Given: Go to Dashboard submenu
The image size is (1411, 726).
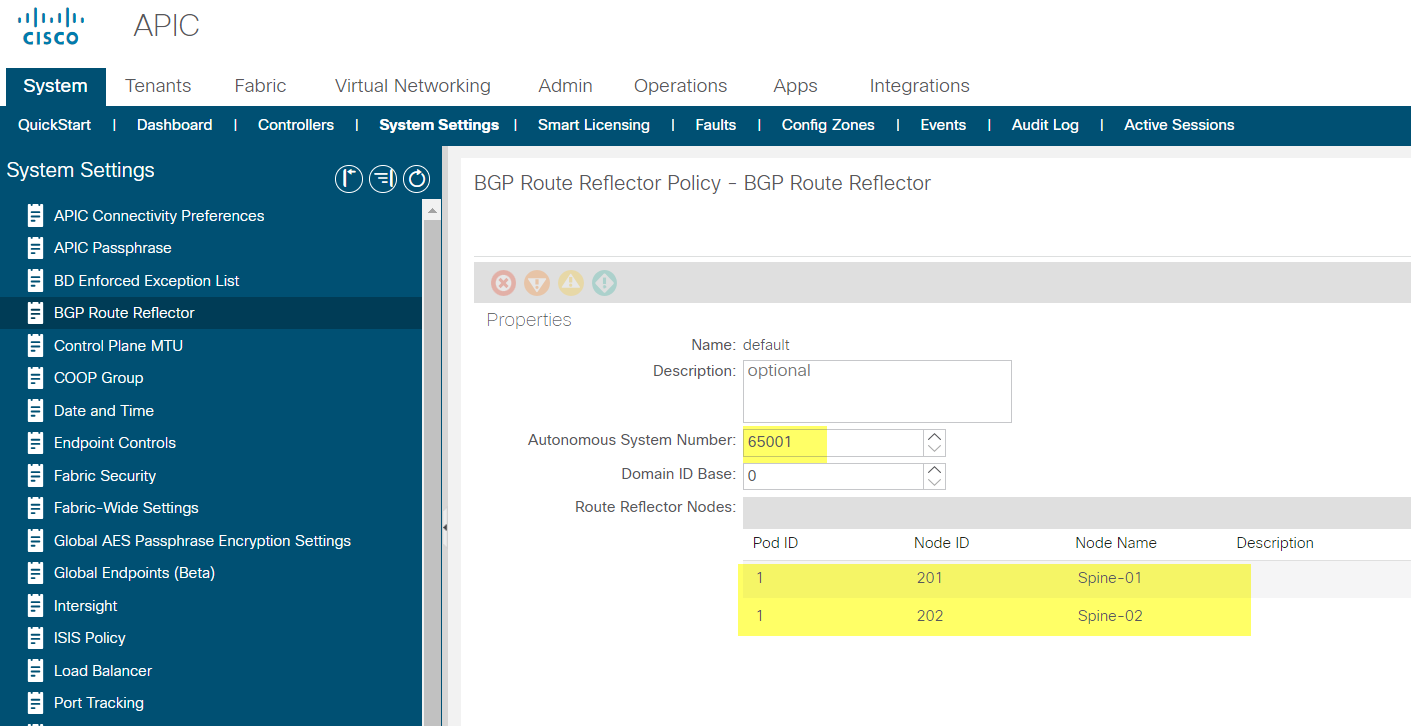Looking at the screenshot, I should tap(174, 125).
